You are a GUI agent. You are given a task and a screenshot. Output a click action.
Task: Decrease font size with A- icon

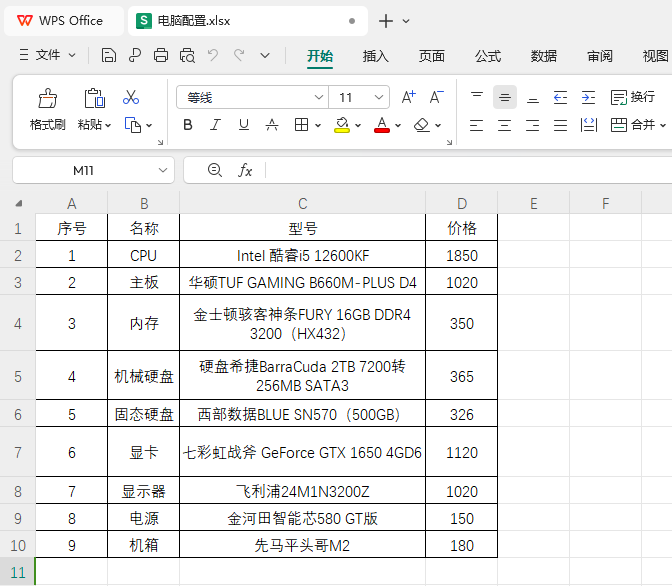pos(437,97)
